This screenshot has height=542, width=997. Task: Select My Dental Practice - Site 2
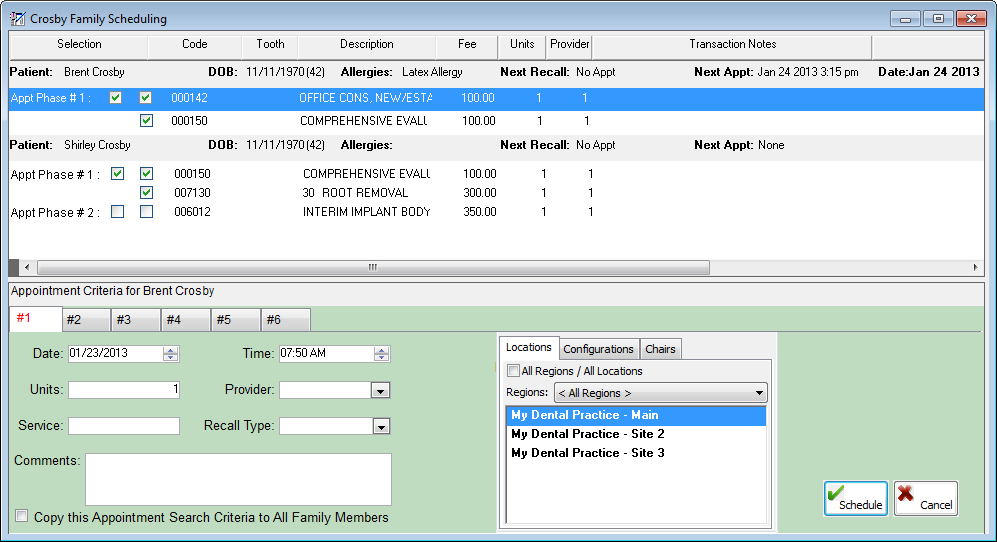tap(636, 434)
